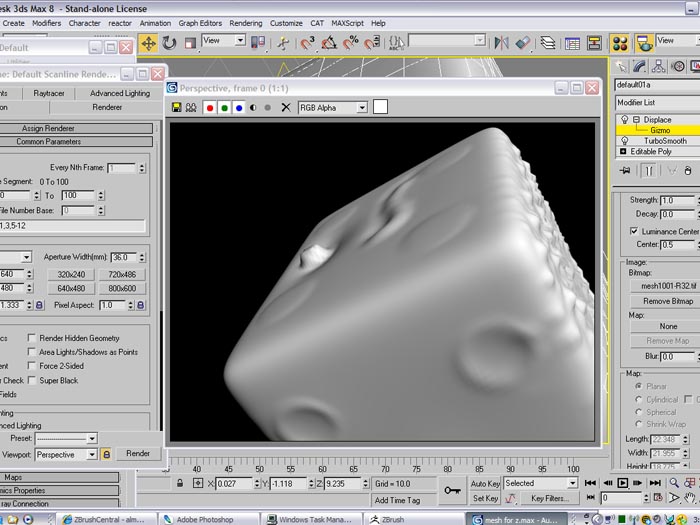Collapse the Displace modifier sub-objects
The width and height of the screenshot is (700, 525).
636,120
